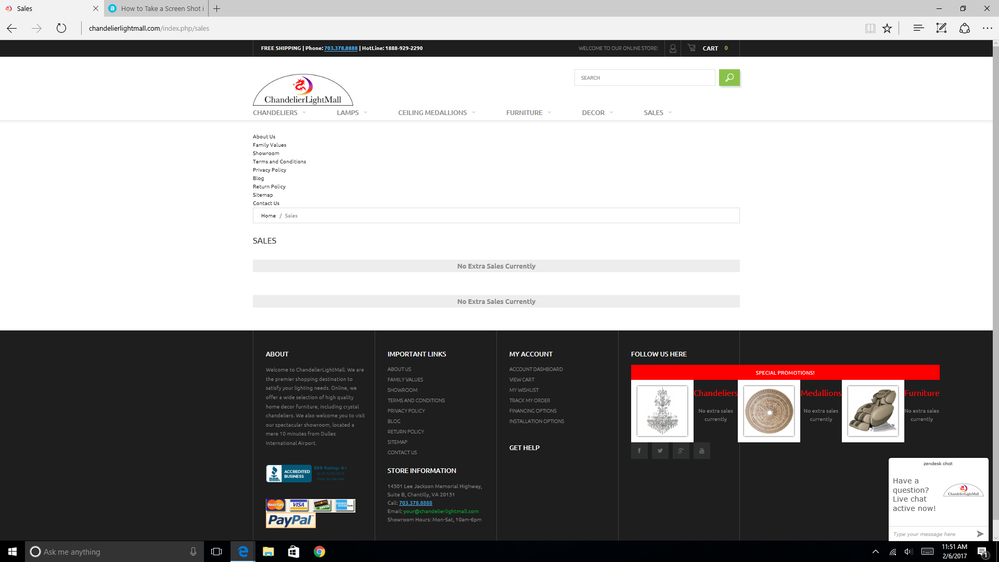This screenshot has width=999, height=562.
Task: Switch to the 'How to Take a Screen Shot' tab
Action: click(x=160, y=8)
